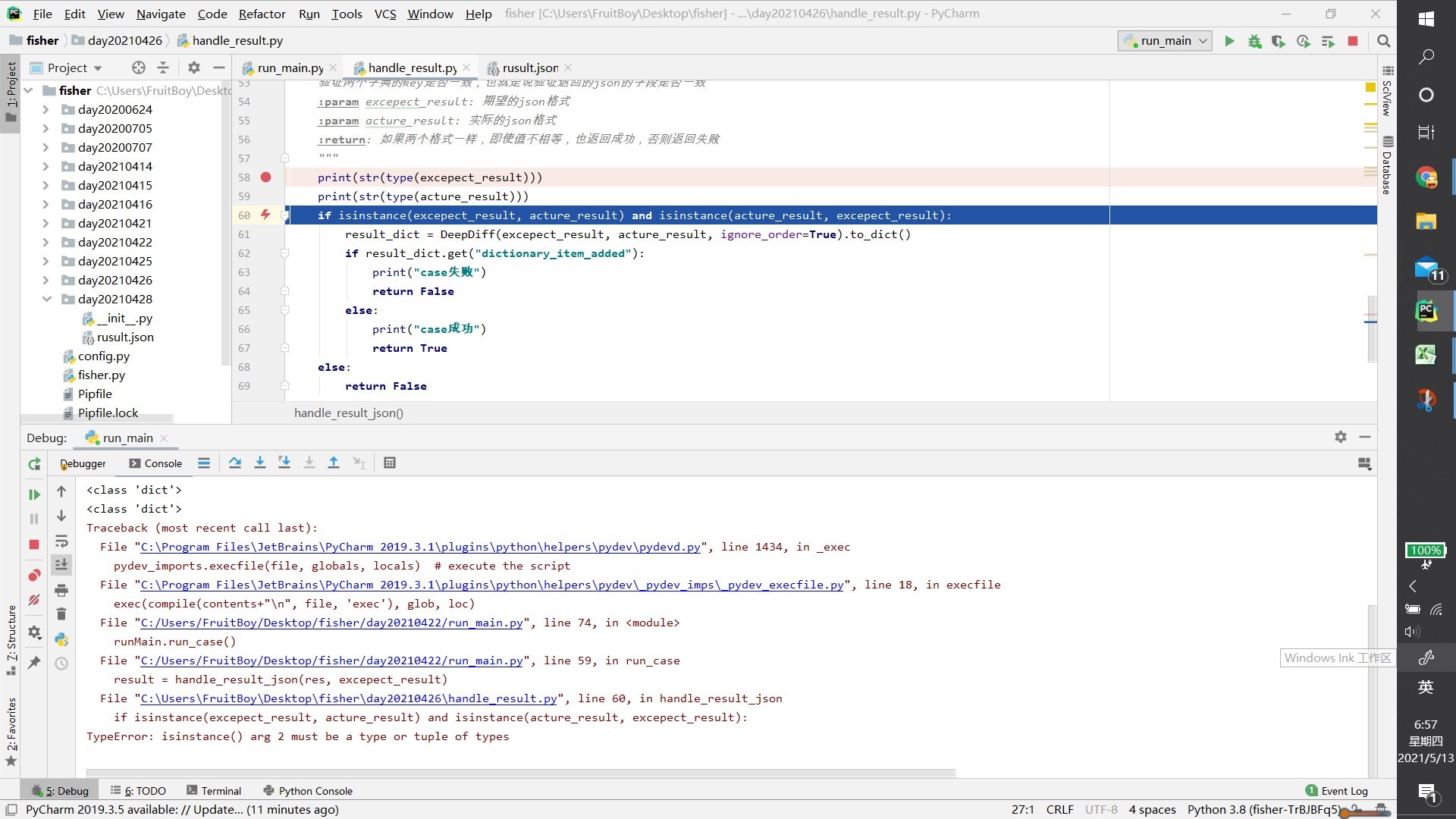Click Step Over debugger icon
Screen dimensions: 1456x819
[235, 463]
